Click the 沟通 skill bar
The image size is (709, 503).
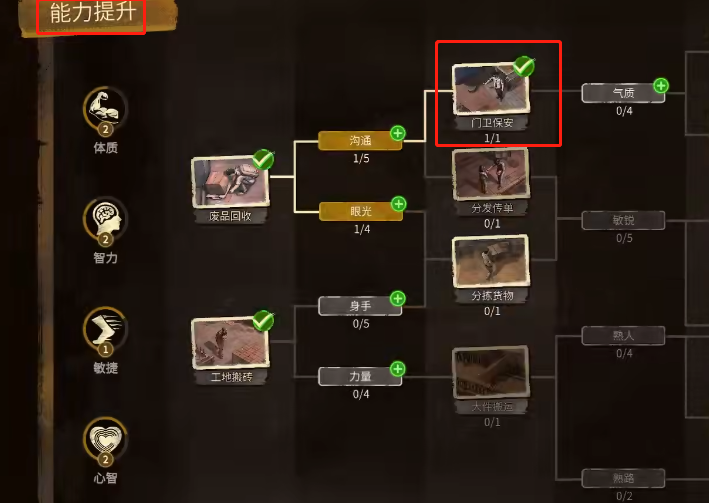[x=360, y=141]
